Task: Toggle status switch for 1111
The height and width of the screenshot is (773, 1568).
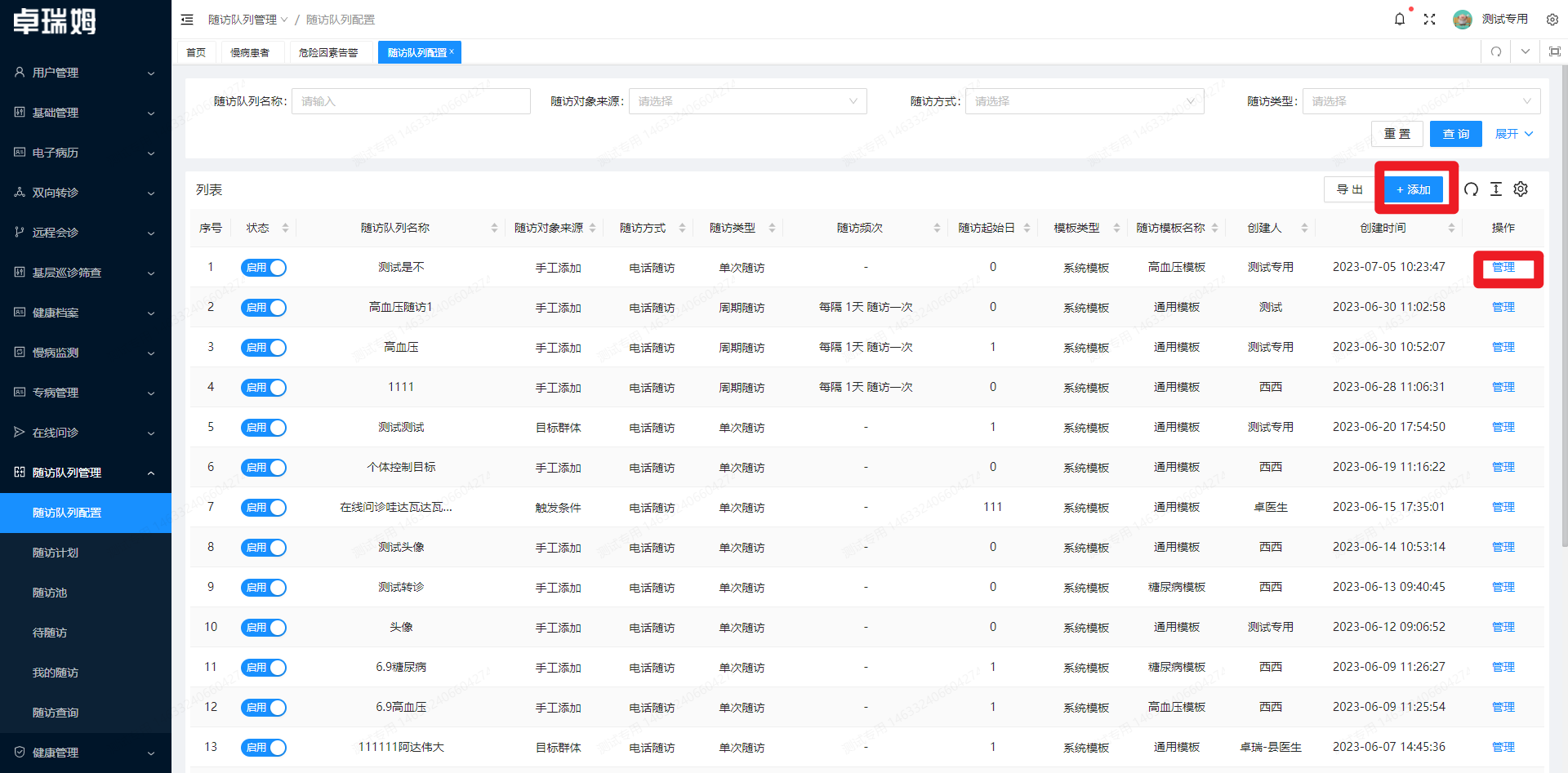Action: tap(263, 388)
